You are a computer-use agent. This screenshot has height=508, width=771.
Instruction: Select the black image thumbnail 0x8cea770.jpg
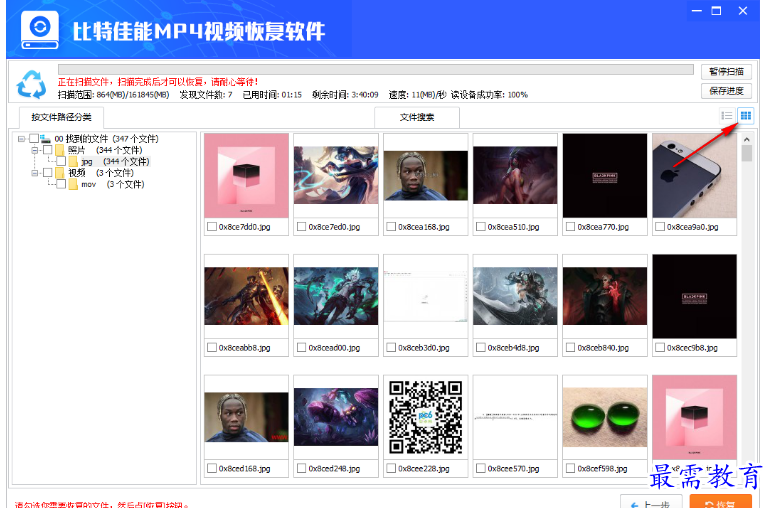605,176
